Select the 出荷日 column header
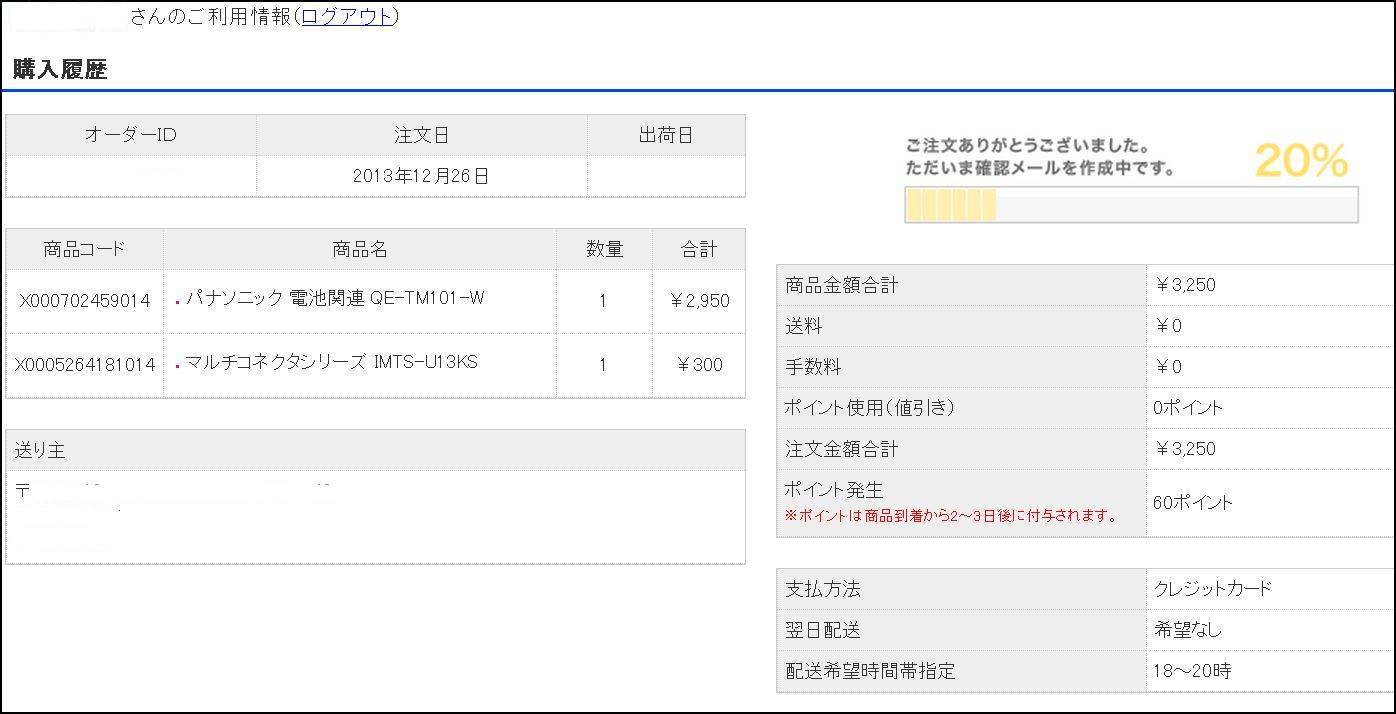The image size is (1396, 714). click(665, 134)
